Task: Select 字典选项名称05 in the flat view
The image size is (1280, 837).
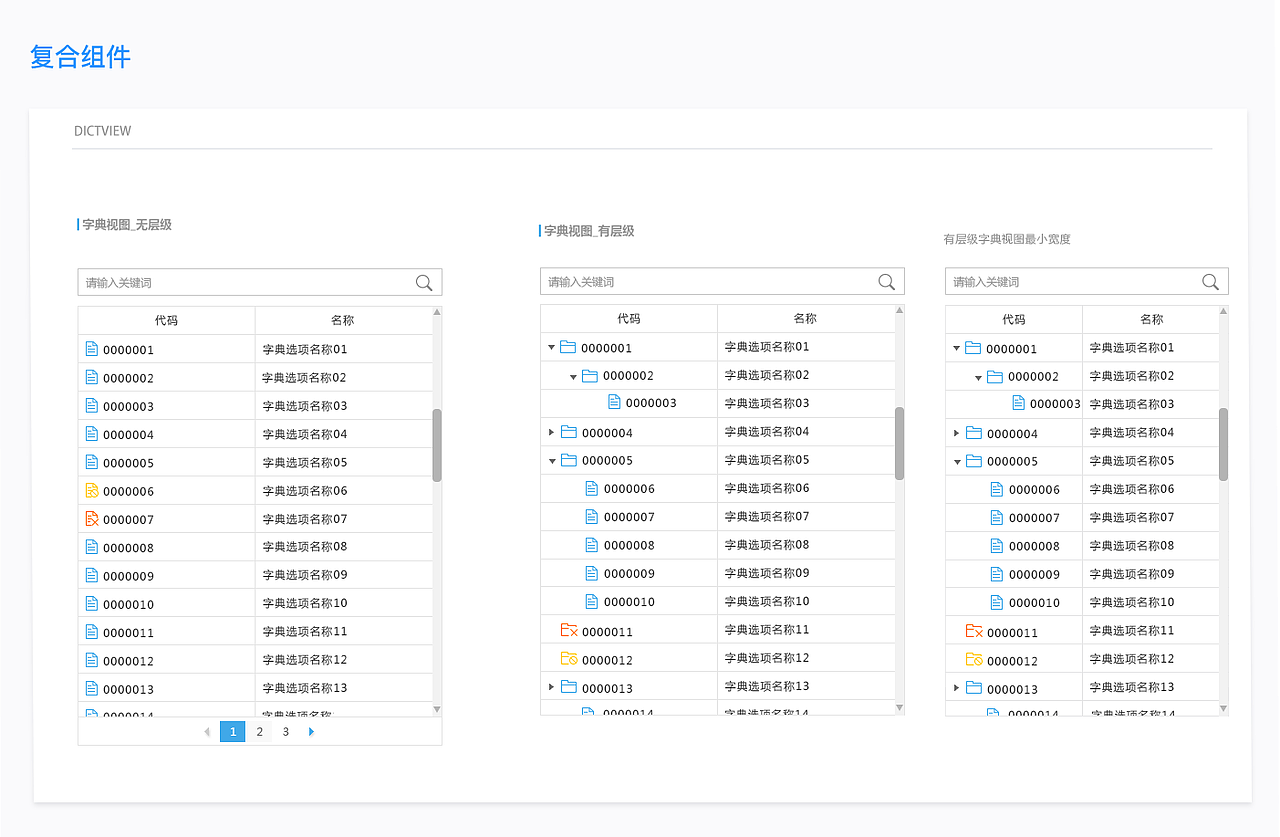Action: [x=305, y=462]
